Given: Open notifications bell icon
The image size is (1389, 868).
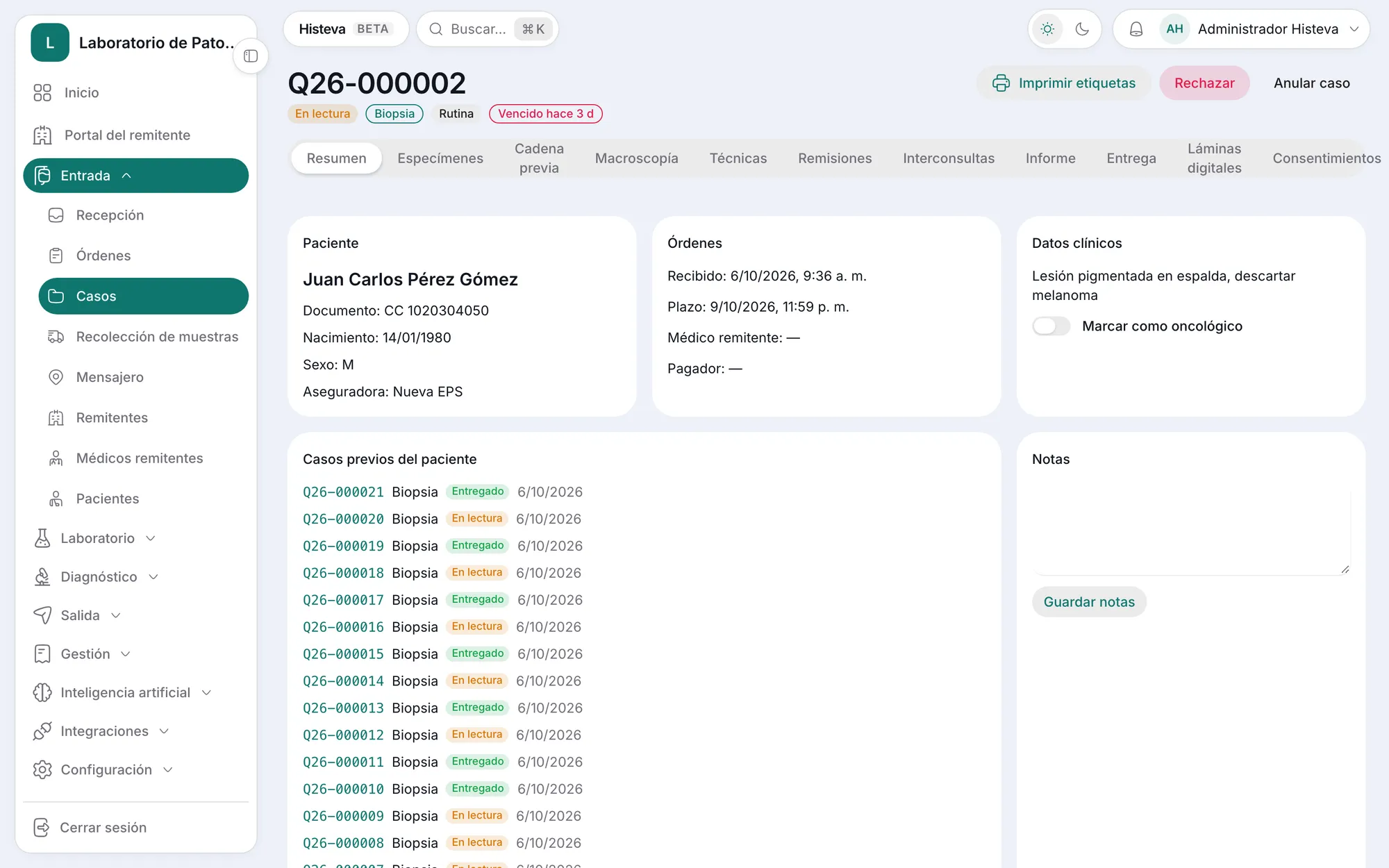Looking at the screenshot, I should (x=1136, y=29).
